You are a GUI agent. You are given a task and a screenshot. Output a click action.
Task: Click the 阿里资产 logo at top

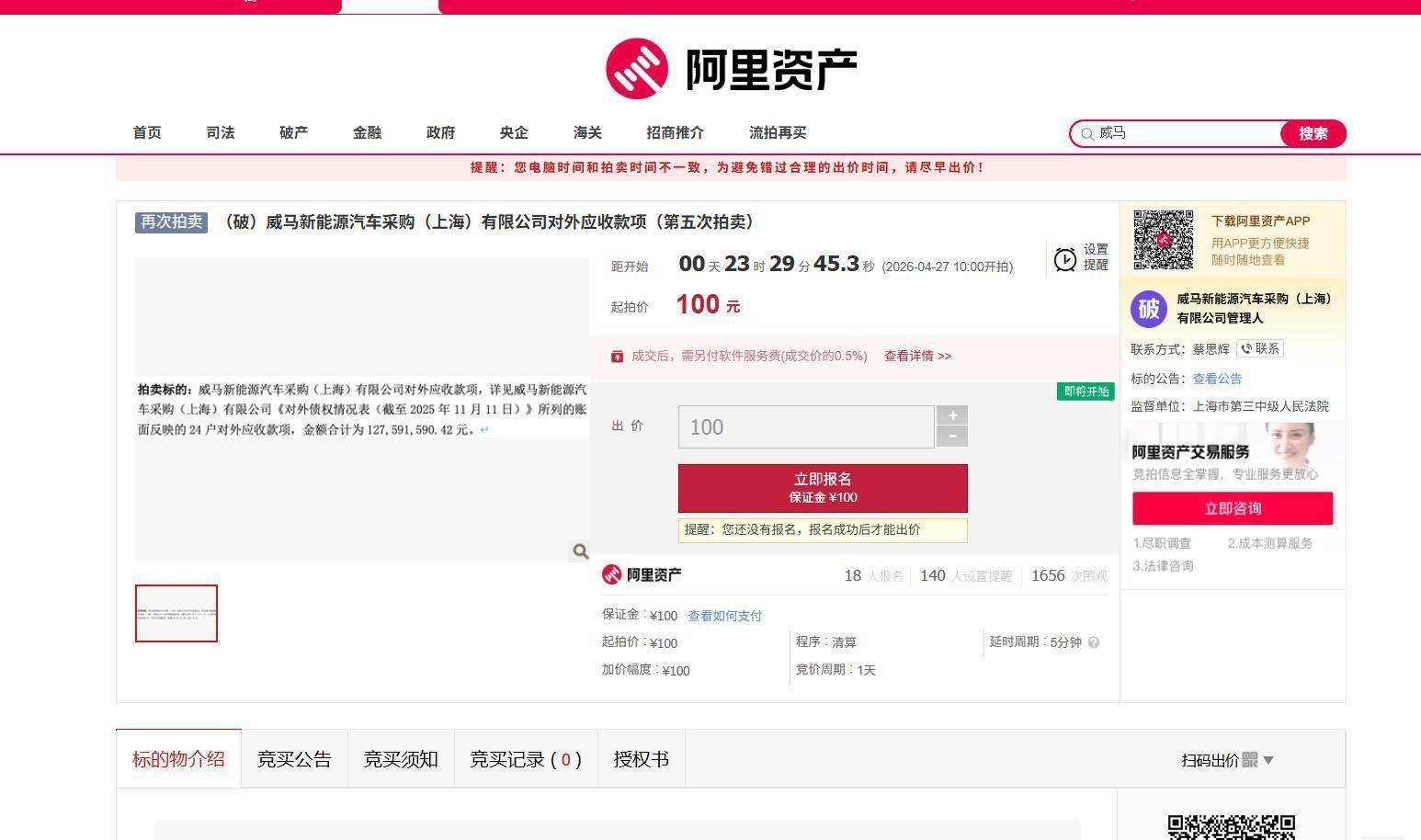click(x=731, y=69)
